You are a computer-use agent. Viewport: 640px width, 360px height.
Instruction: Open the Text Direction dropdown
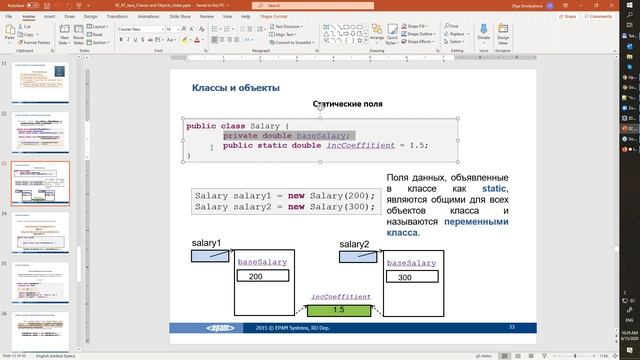[286, 27]
